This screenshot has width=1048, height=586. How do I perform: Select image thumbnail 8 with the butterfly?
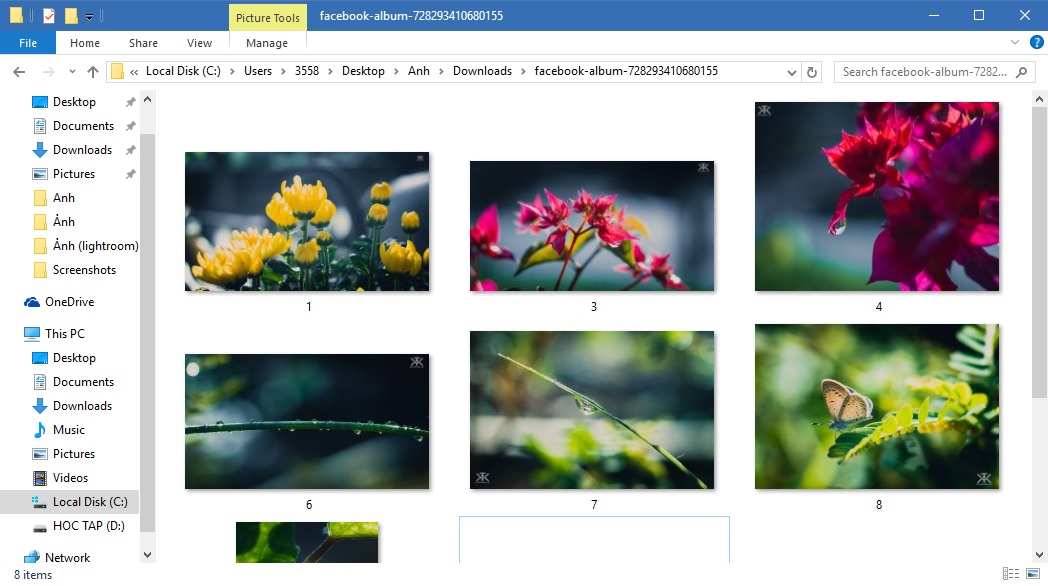[x=876, y=407]
